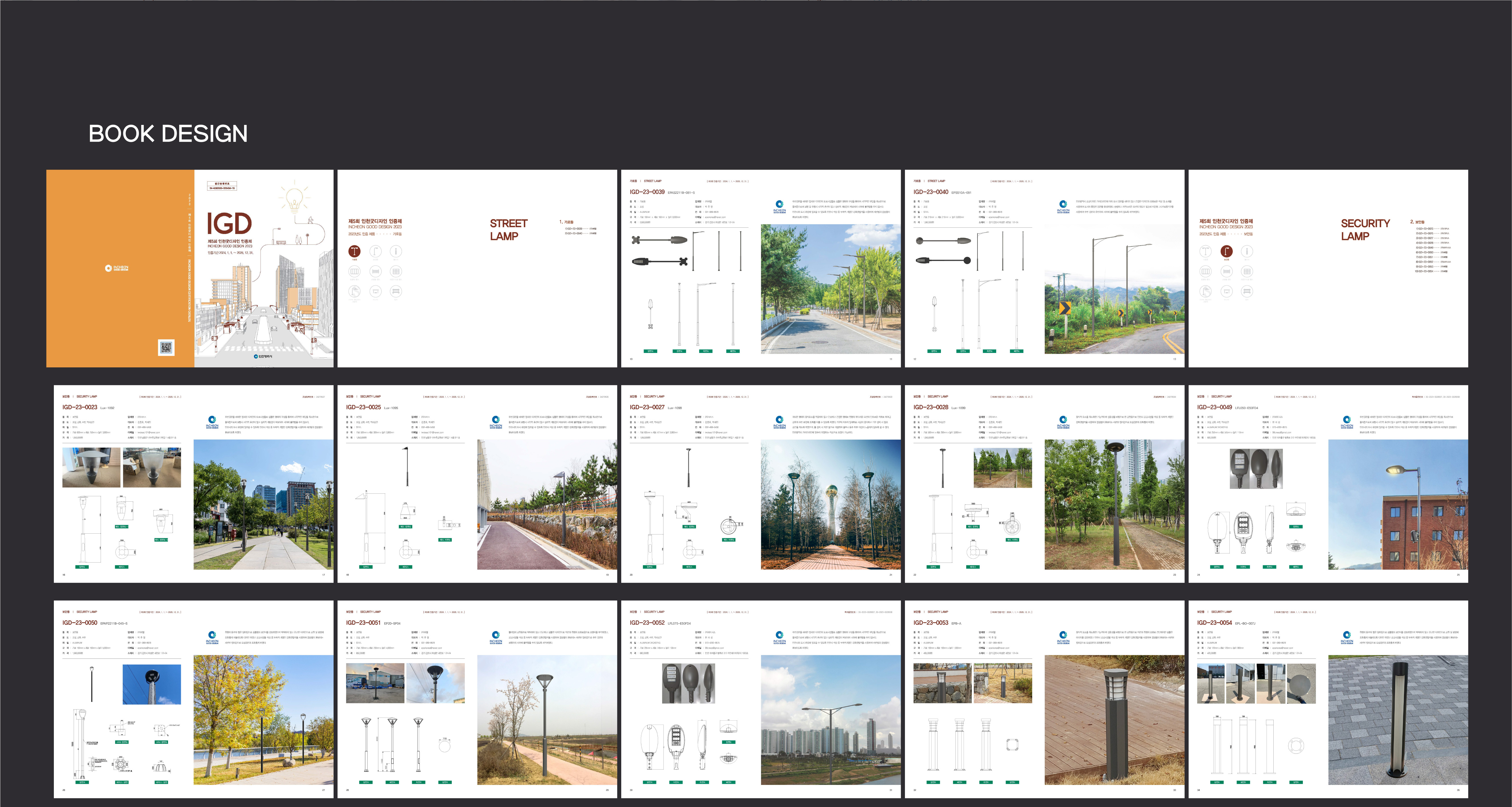The image size is (1512, 807).
Task: Click the highlighted security lamp icon on SECURITY LAMP page
Action: click(x=1227, y=251)
